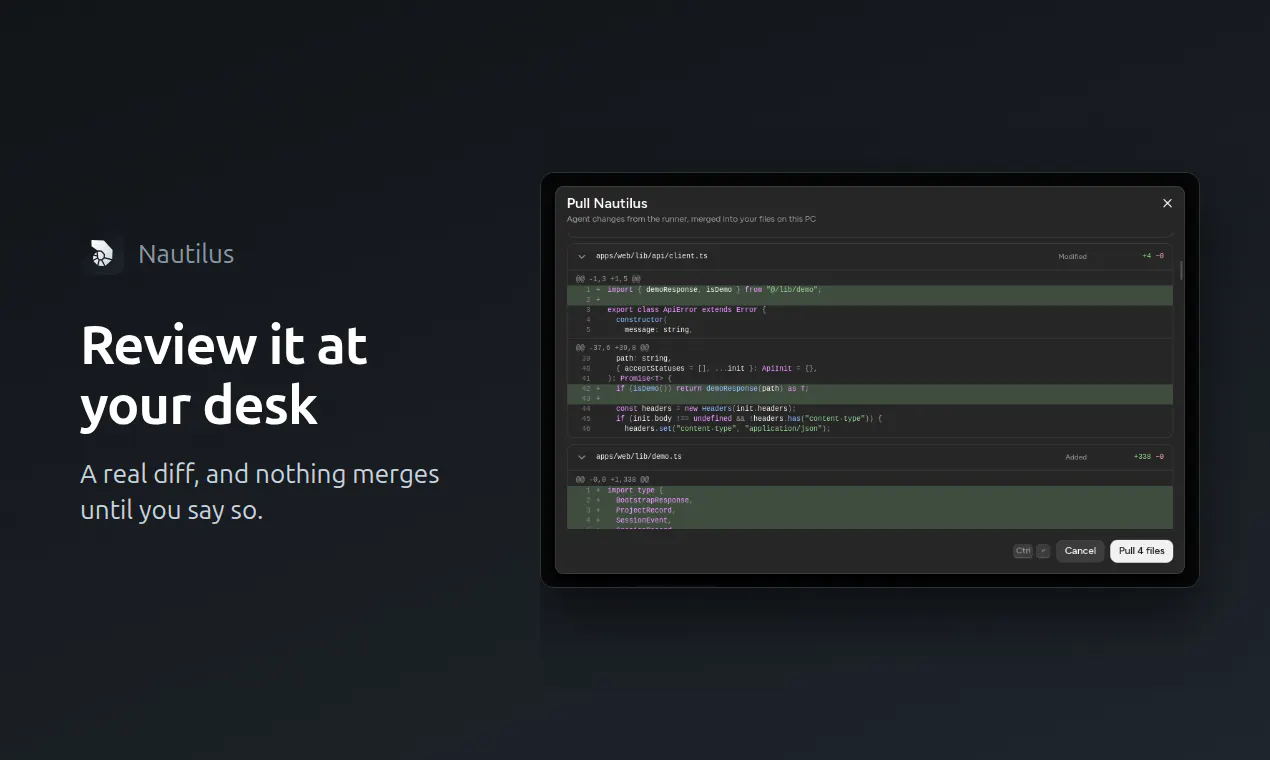The width and height of the screenshot is (1270, 760).
Task: Click the constructor( code line
Action: tap(870, 319)
